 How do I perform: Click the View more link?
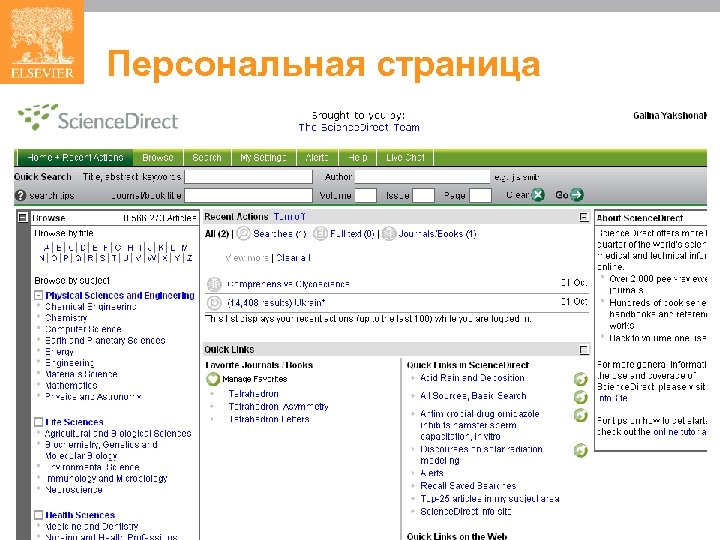coord(247,258)
